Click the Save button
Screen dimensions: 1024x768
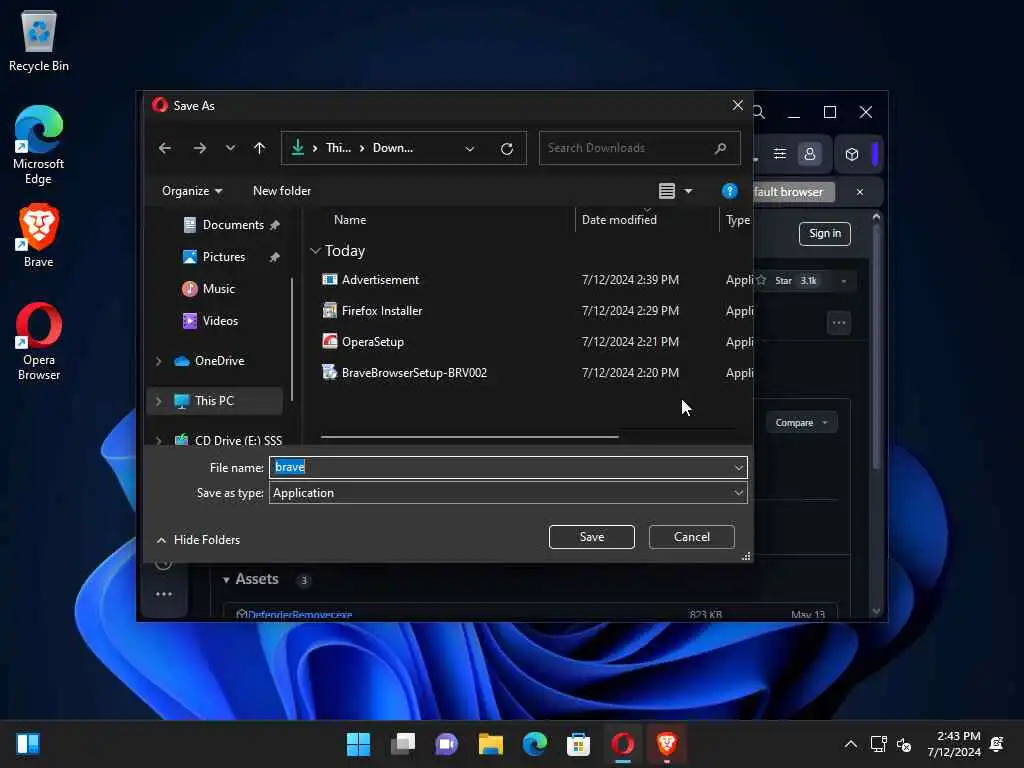(592, 537)
